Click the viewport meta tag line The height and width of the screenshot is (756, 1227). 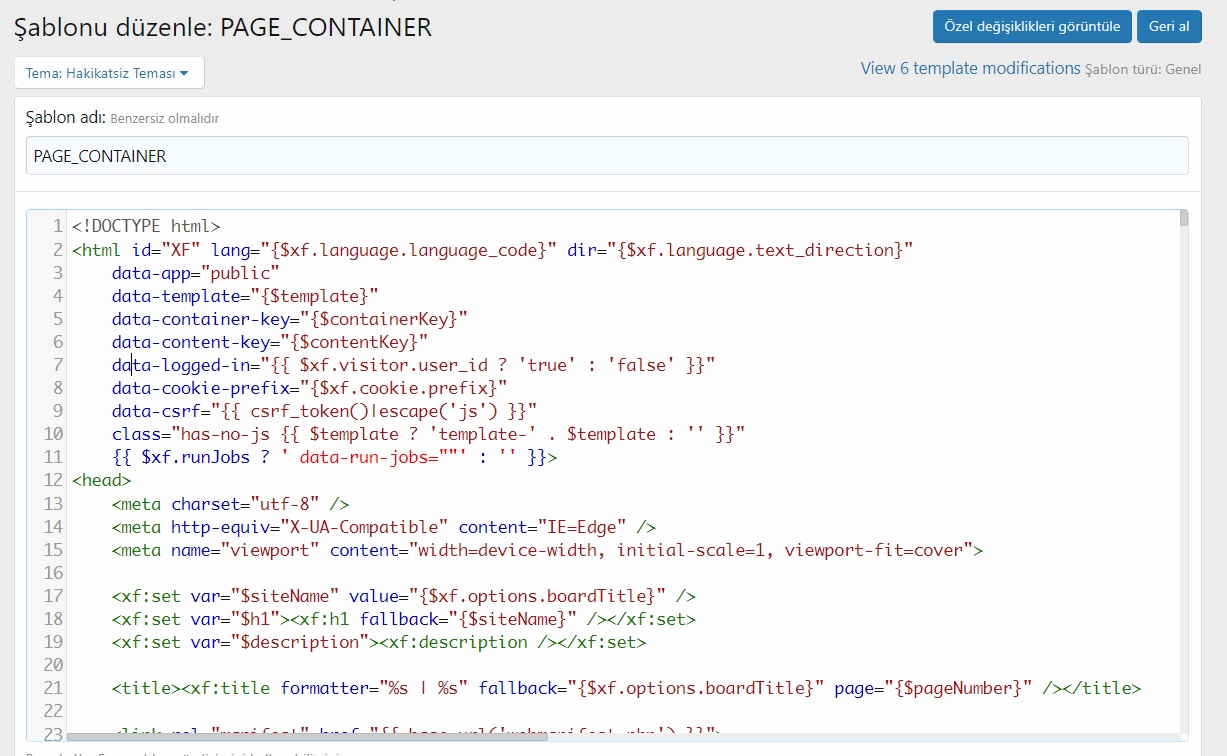[548, 549]
